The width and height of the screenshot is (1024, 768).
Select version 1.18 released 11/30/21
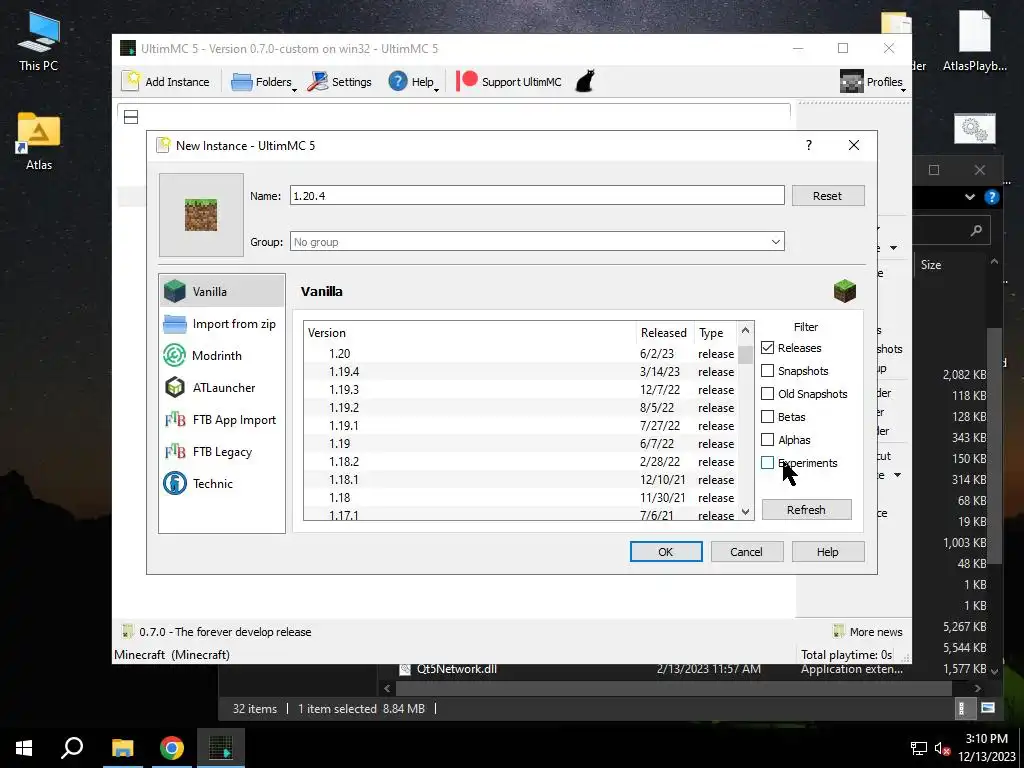(x=520, y=498)
